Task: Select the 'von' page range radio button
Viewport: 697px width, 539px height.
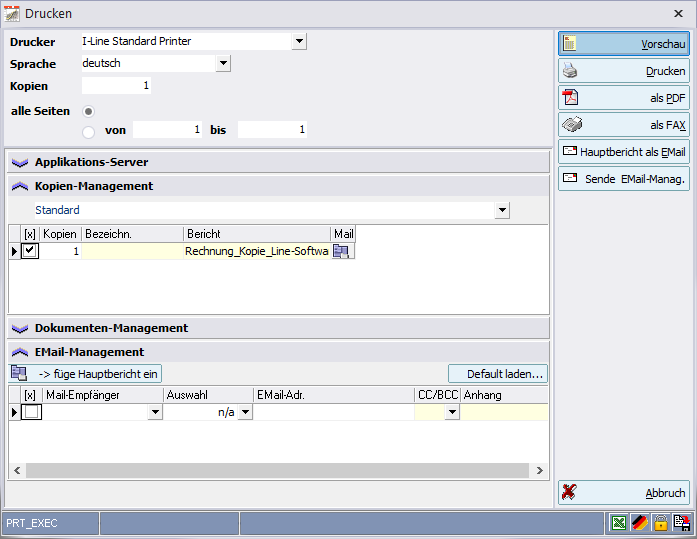Action: point(89,131)
